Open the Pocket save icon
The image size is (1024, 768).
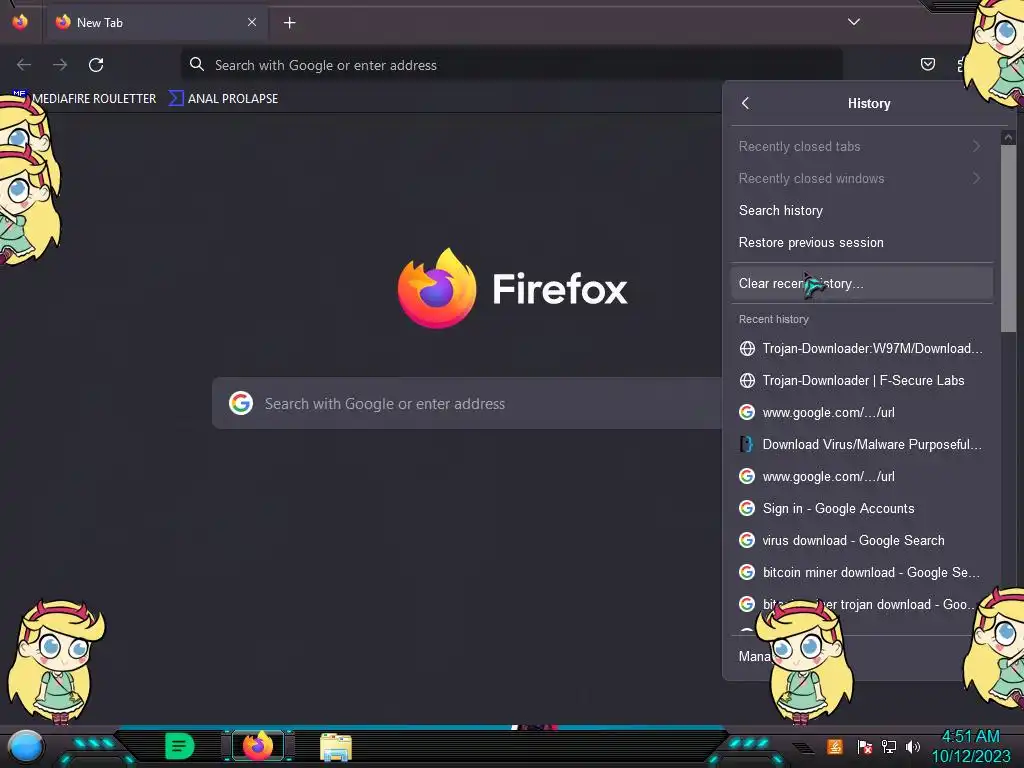[x=927, y=64]
